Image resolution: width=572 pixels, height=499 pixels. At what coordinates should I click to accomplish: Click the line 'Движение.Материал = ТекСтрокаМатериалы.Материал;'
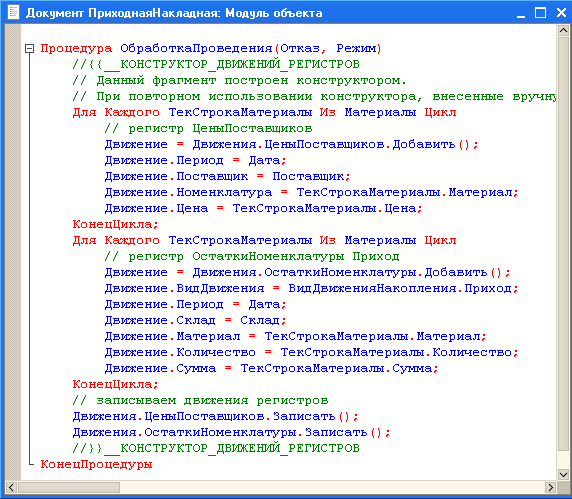[295, 336]
